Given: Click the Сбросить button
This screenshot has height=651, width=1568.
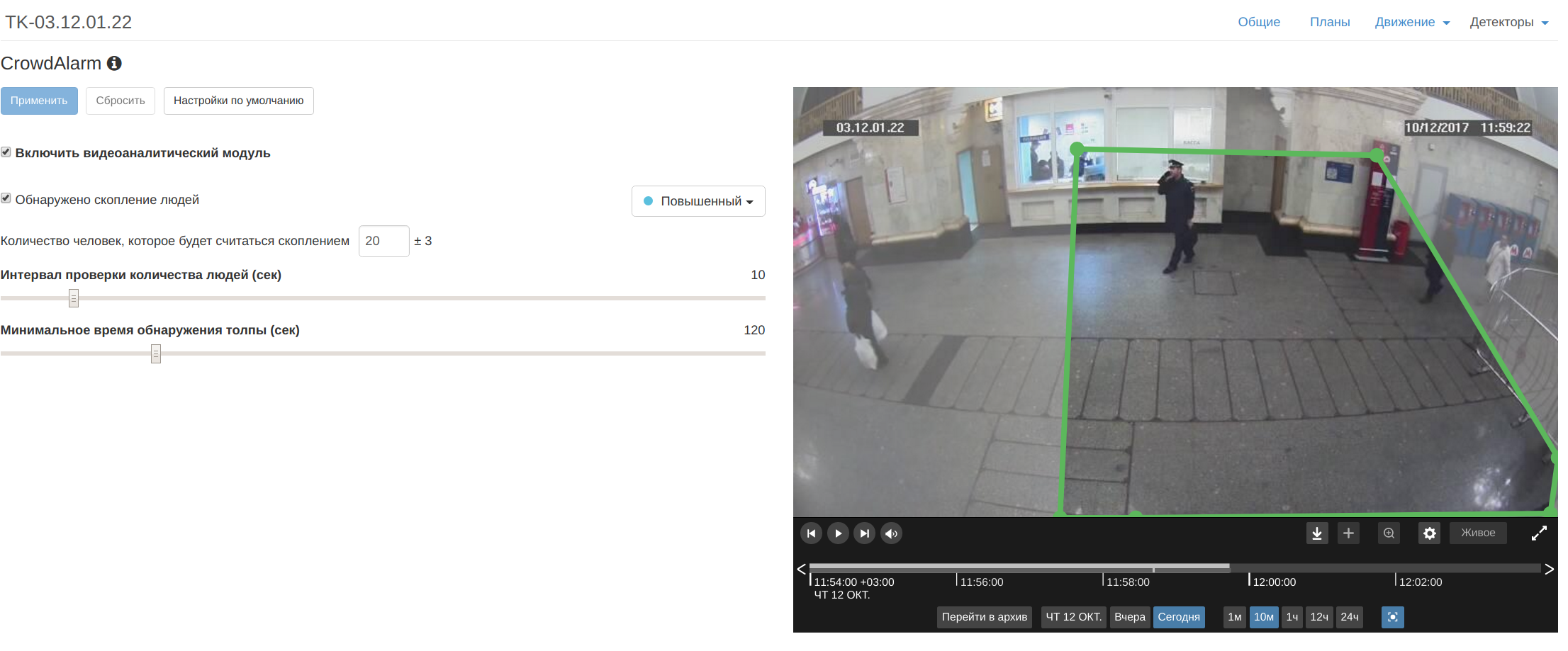Looking at the screenshot, I should point(121,101).
